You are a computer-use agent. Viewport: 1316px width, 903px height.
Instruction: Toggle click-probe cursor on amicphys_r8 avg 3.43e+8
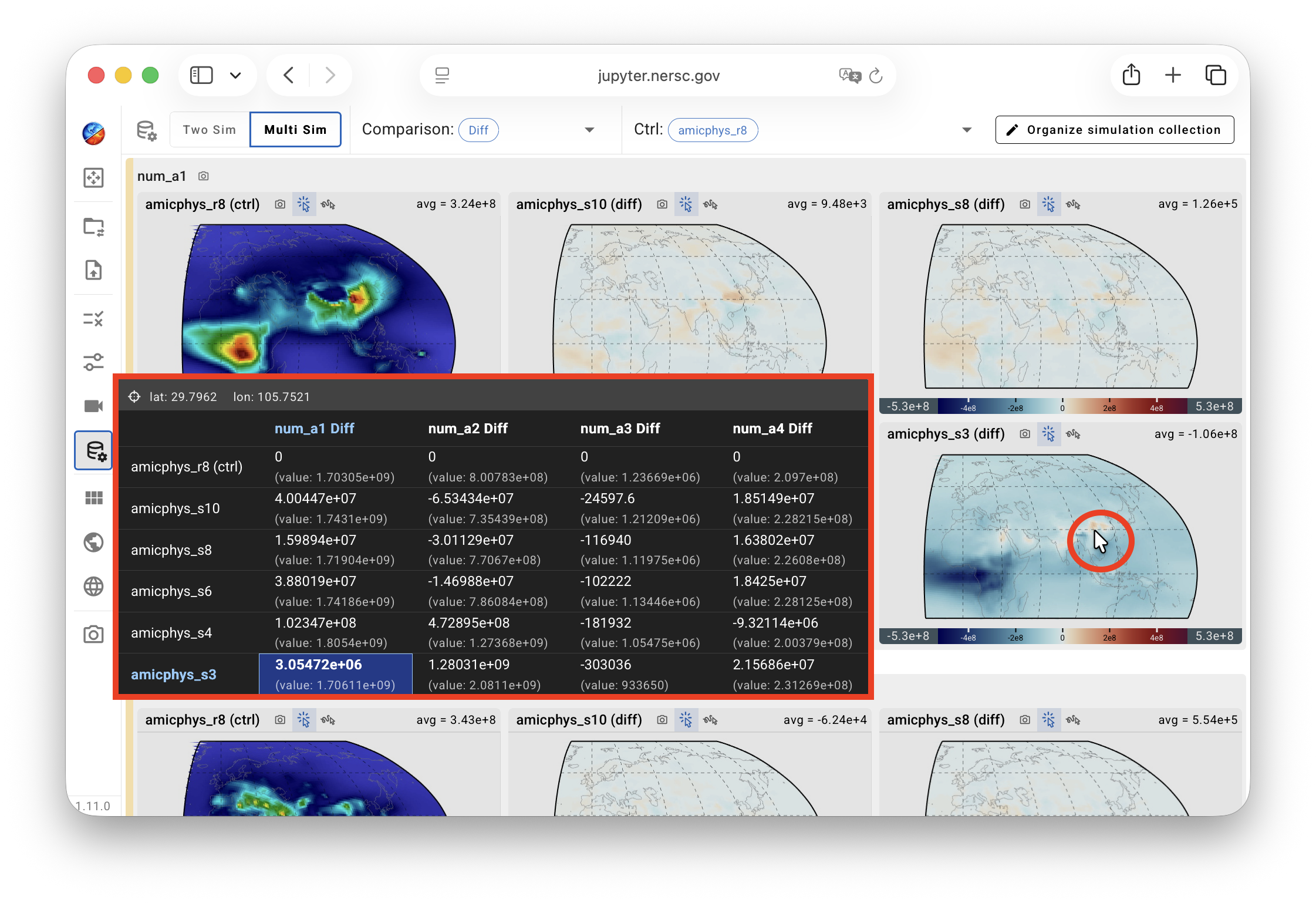click(x=304, y=720)
